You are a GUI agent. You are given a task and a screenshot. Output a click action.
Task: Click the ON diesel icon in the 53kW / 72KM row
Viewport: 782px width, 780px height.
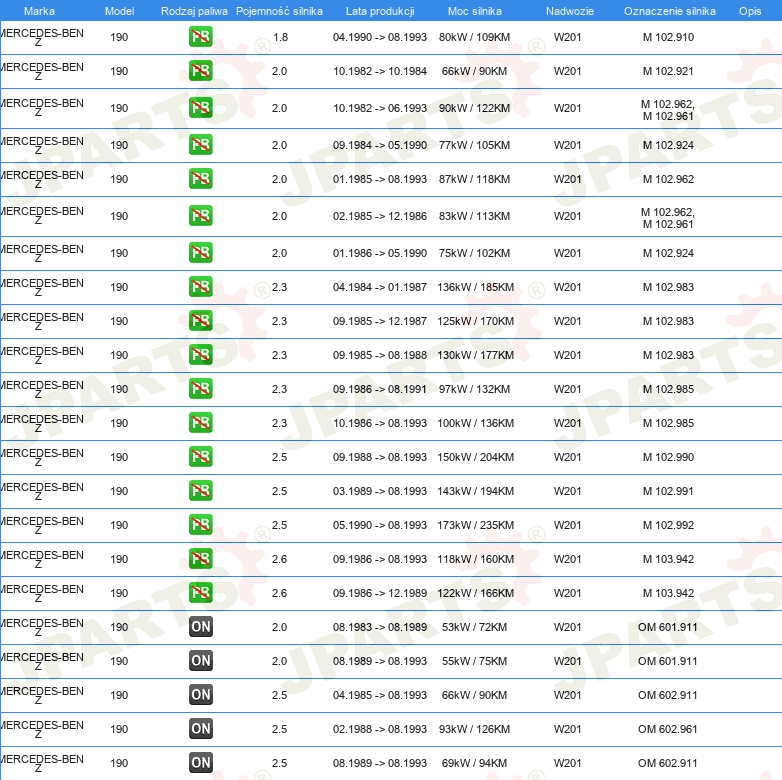pyautogui.click(x=201, y=627)
